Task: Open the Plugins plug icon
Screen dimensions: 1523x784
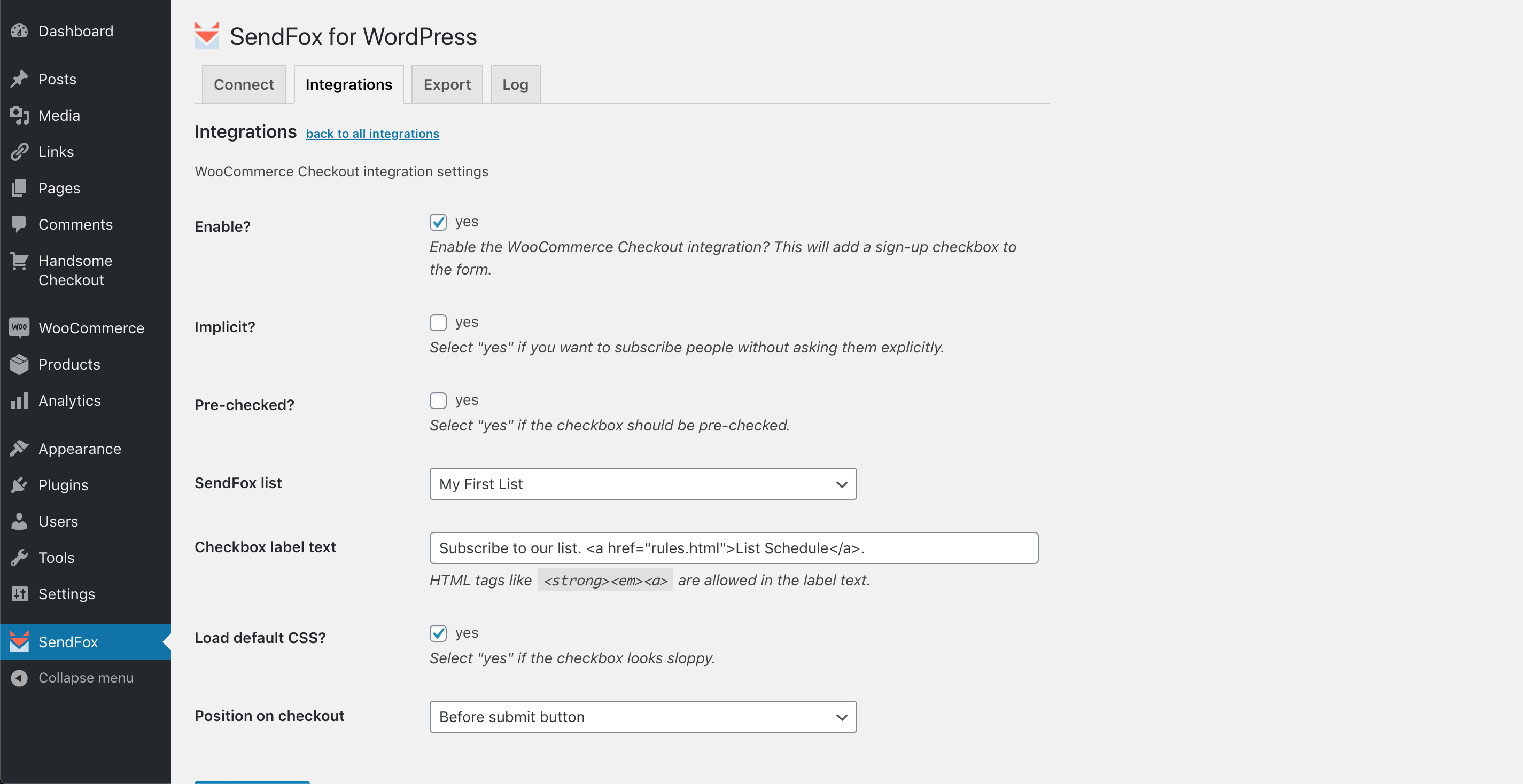Action: pyautogui.click(x=20, y=485)
